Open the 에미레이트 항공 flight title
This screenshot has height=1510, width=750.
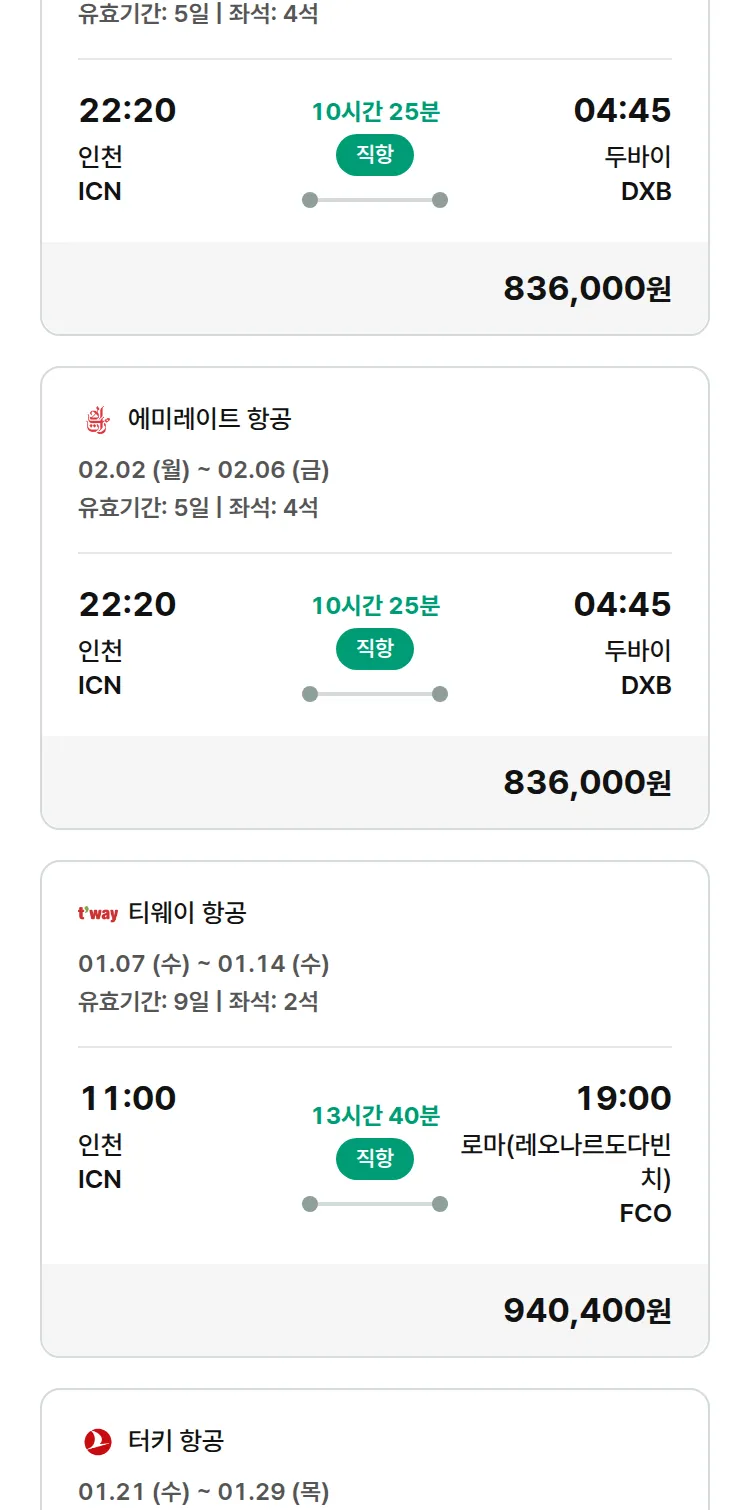[x=209, y=419]
